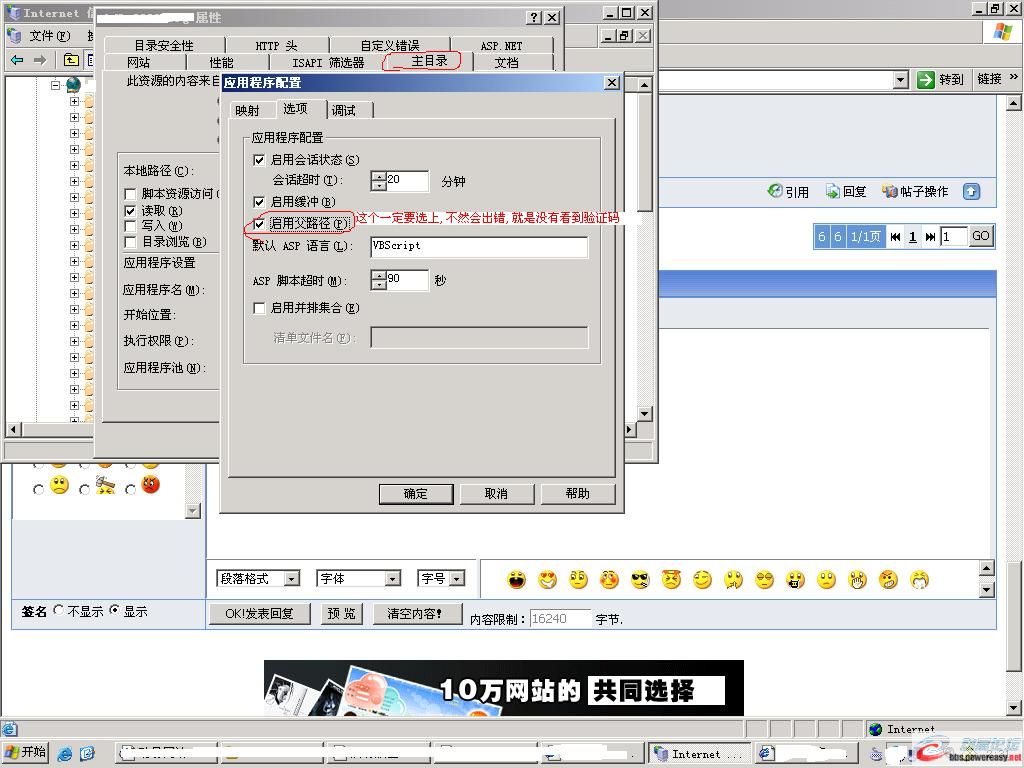
Task: Click the blue back-to-top arrow icon
Action: click(971, 191)
